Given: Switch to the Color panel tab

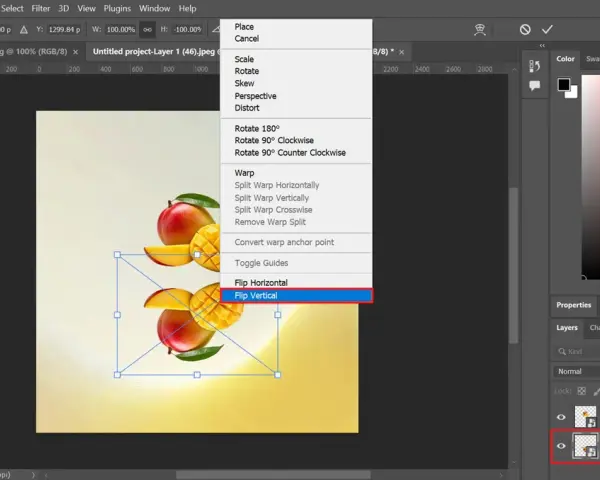Looking at the screenshot, I should (565, 59).
